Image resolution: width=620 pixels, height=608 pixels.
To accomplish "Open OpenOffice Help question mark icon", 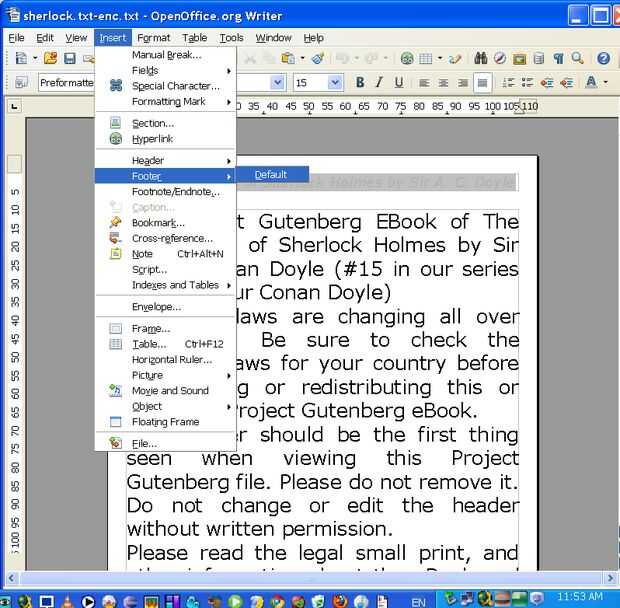I will point(603,59).
